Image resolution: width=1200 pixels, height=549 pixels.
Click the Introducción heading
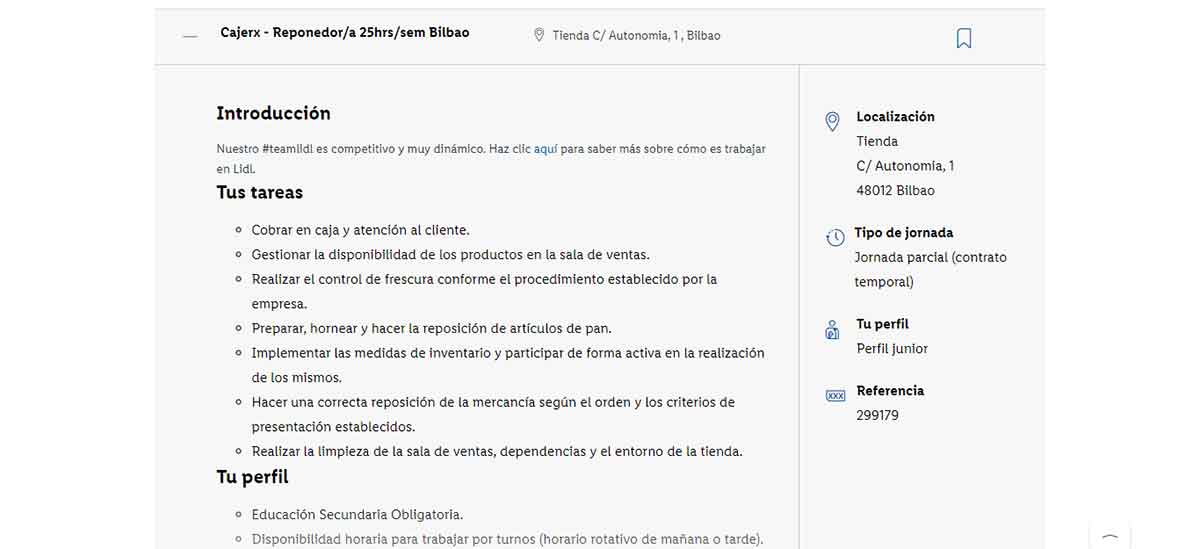pos(273,113)
